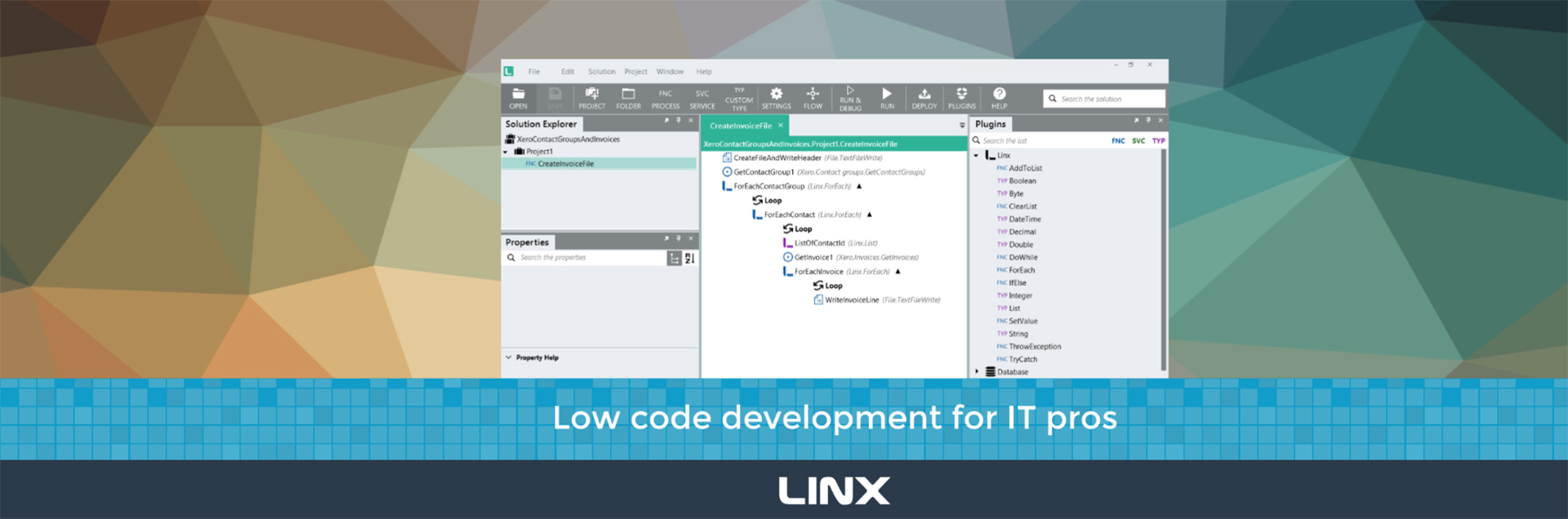Select the WriteInvoiceLine function step
This screenshot has height=519, width=1568.
click(851, 300)
